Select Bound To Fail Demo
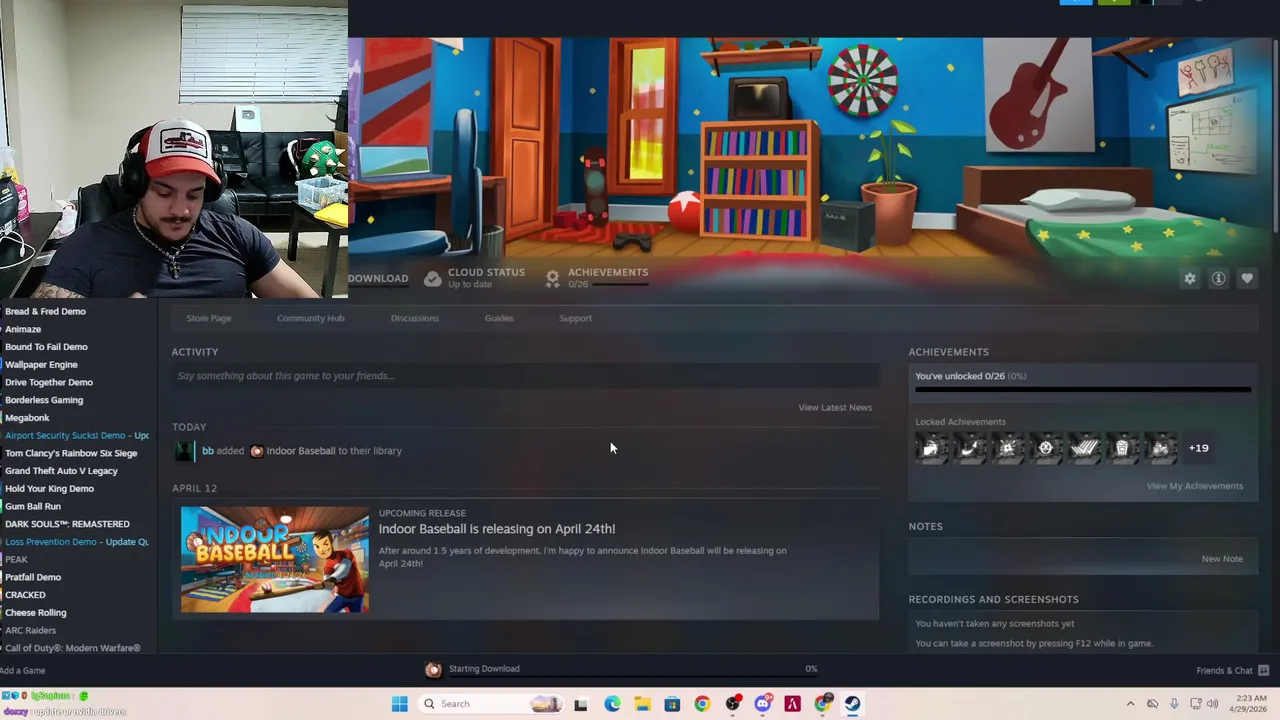 tap(46, 347)
